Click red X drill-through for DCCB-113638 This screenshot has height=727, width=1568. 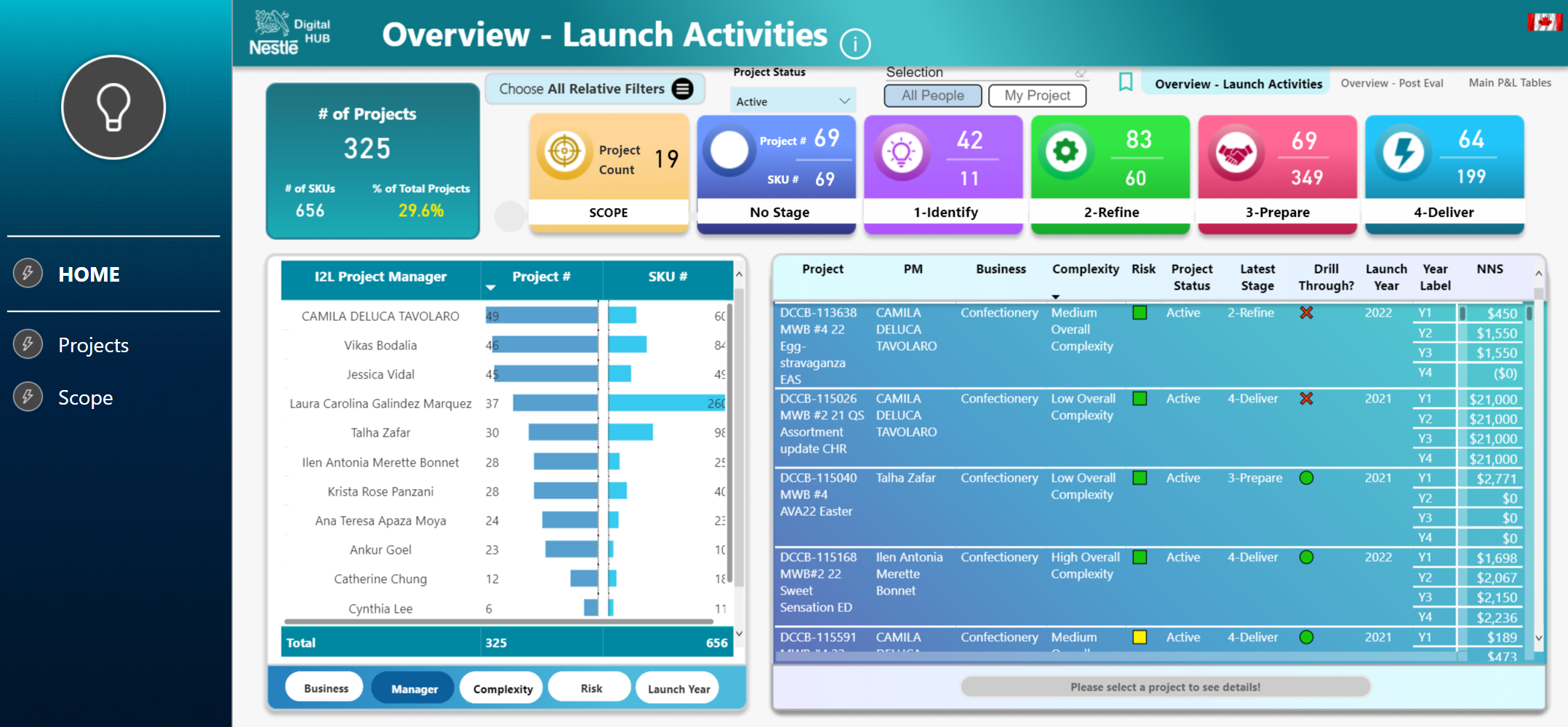(x=1306, y=312)
